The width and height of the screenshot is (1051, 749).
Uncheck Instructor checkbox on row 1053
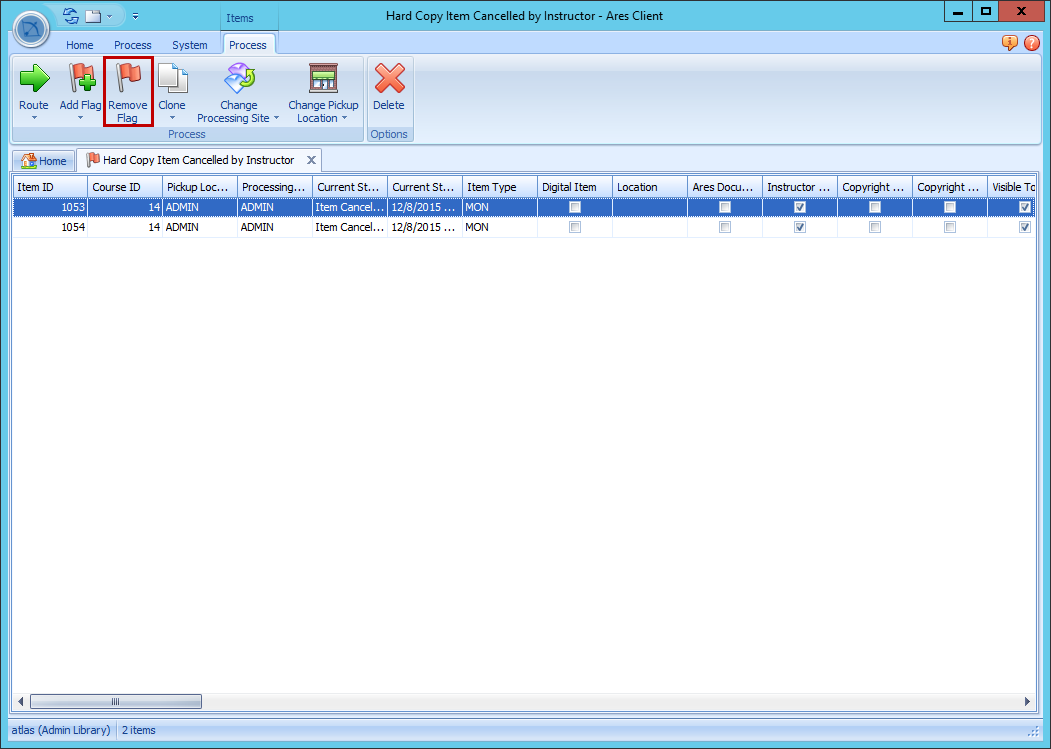pyautogui.click(x=799, y=207)
